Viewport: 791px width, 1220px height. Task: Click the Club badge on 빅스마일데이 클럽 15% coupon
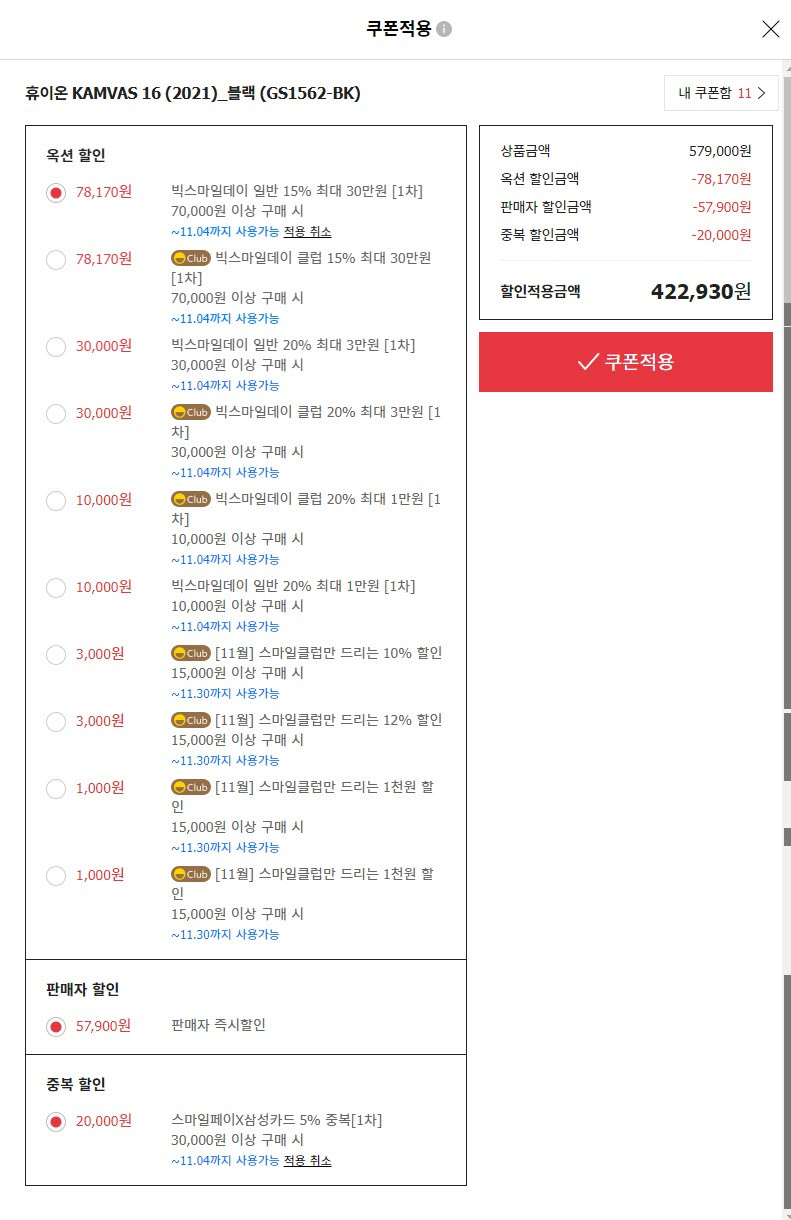point(191,258)
